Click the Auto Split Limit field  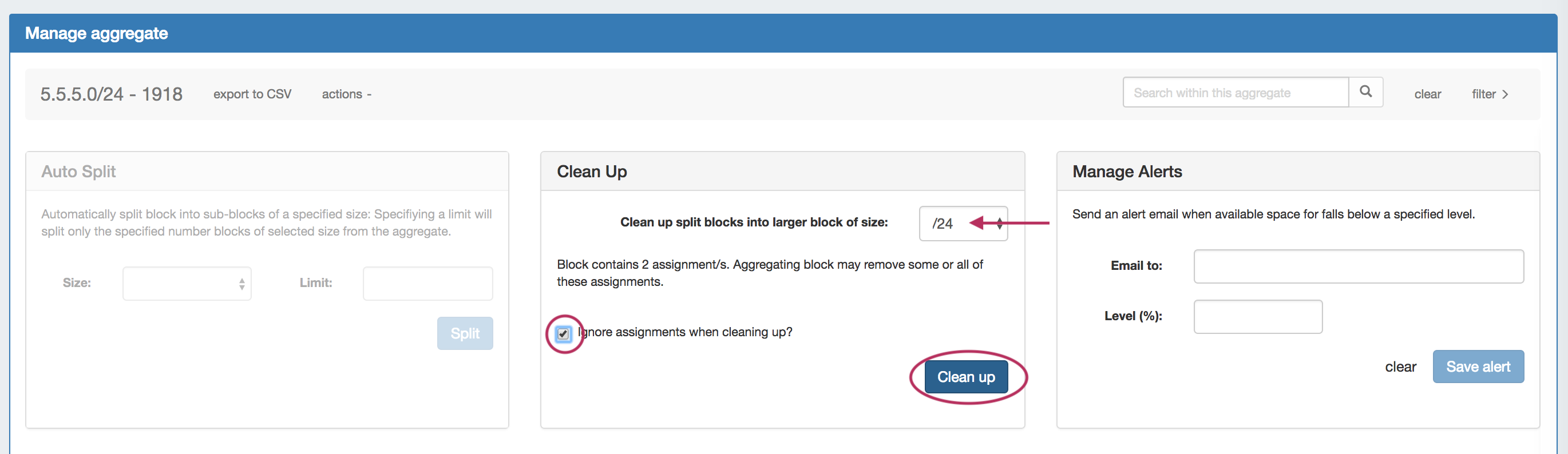(x=427, y=284)
